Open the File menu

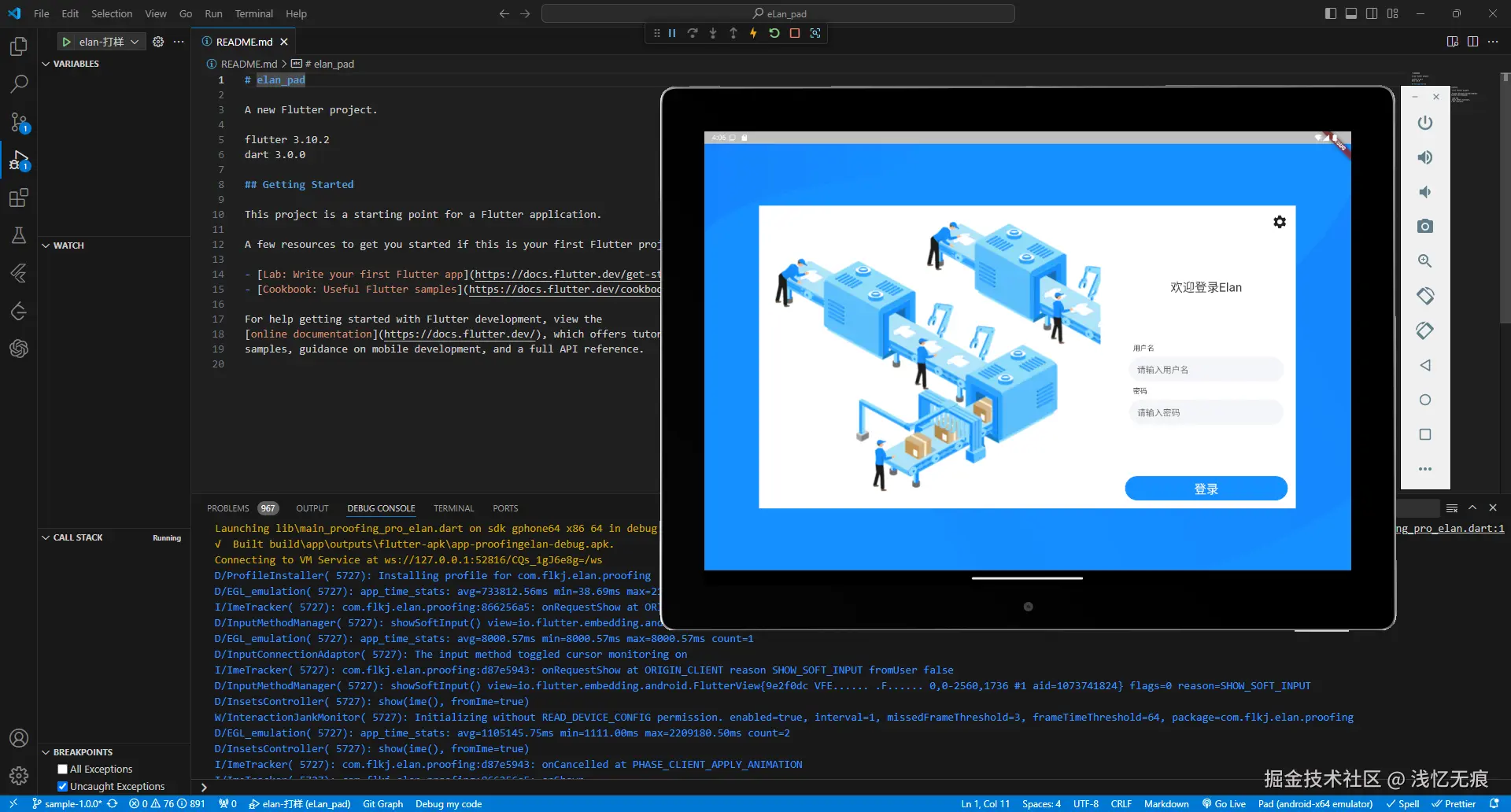coord(42,13)
